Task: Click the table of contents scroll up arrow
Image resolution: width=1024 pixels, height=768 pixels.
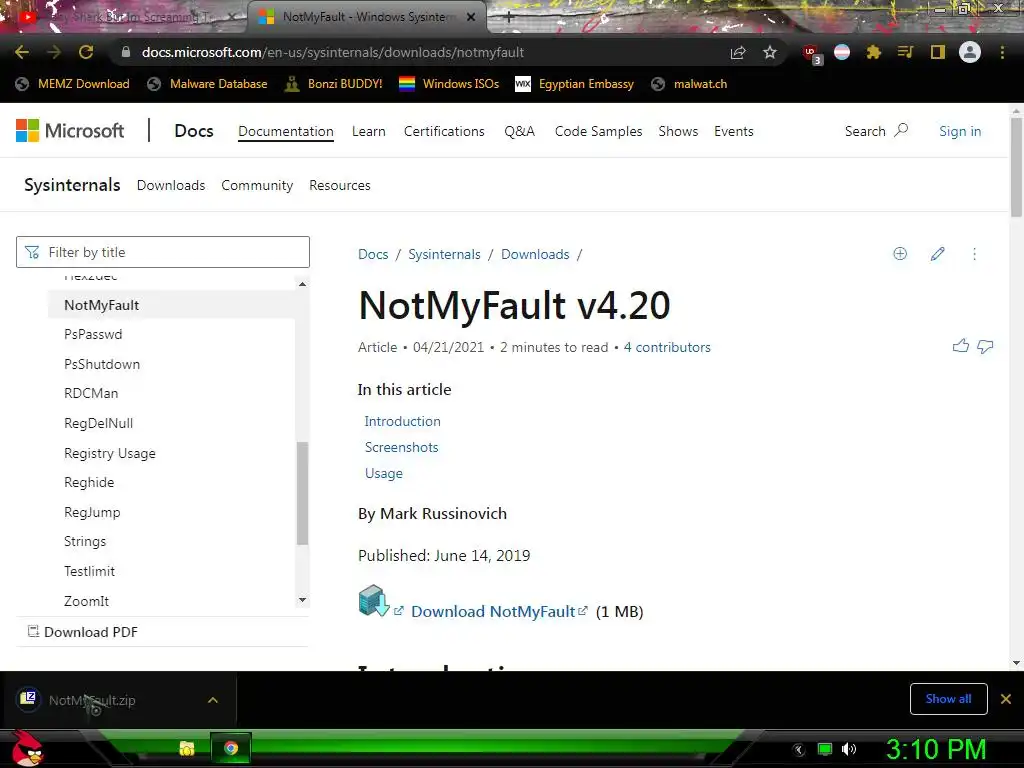Action: (302, 284)
